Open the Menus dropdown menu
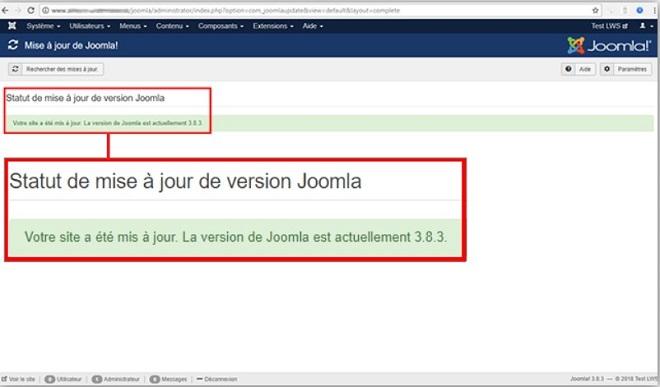Viewport: 660px width, 387px height. click(133, 26)
